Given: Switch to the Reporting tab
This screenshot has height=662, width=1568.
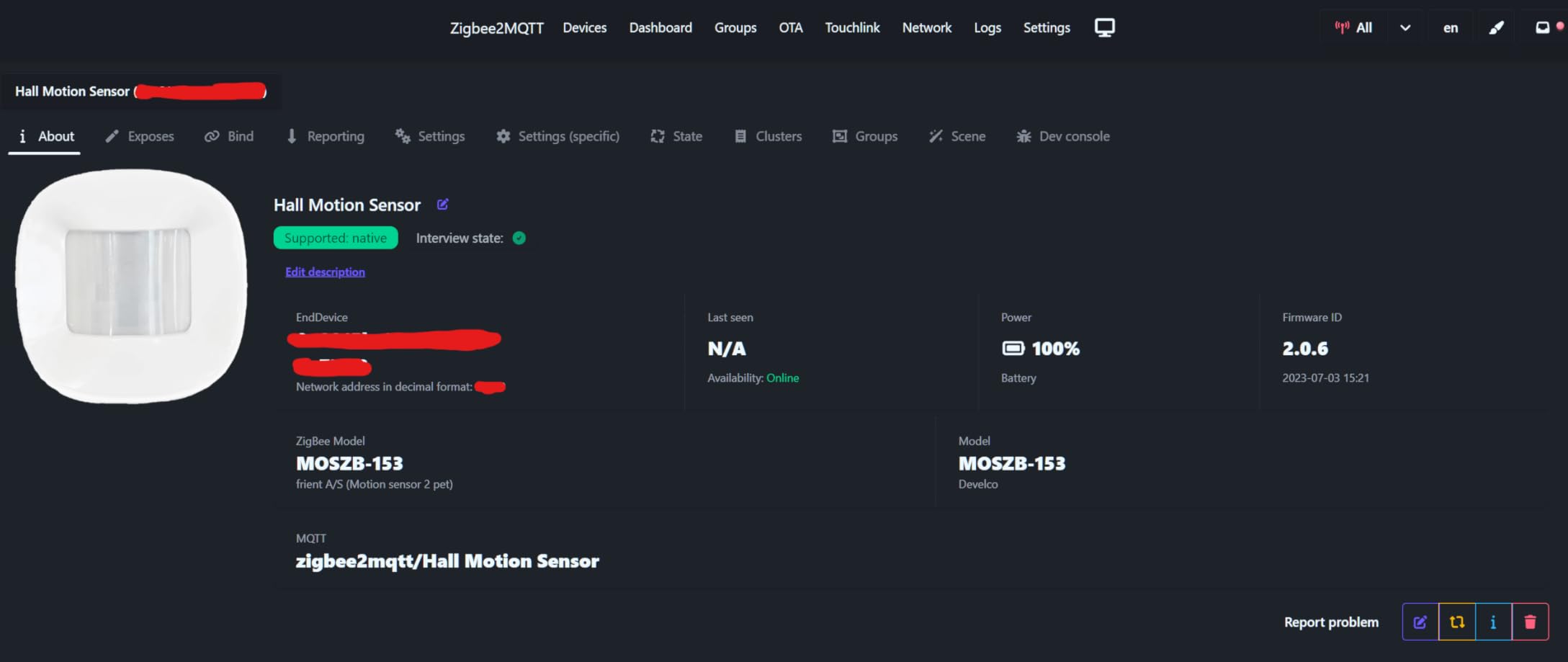Looking at the screenshot, I should click(x=325, y=136).
